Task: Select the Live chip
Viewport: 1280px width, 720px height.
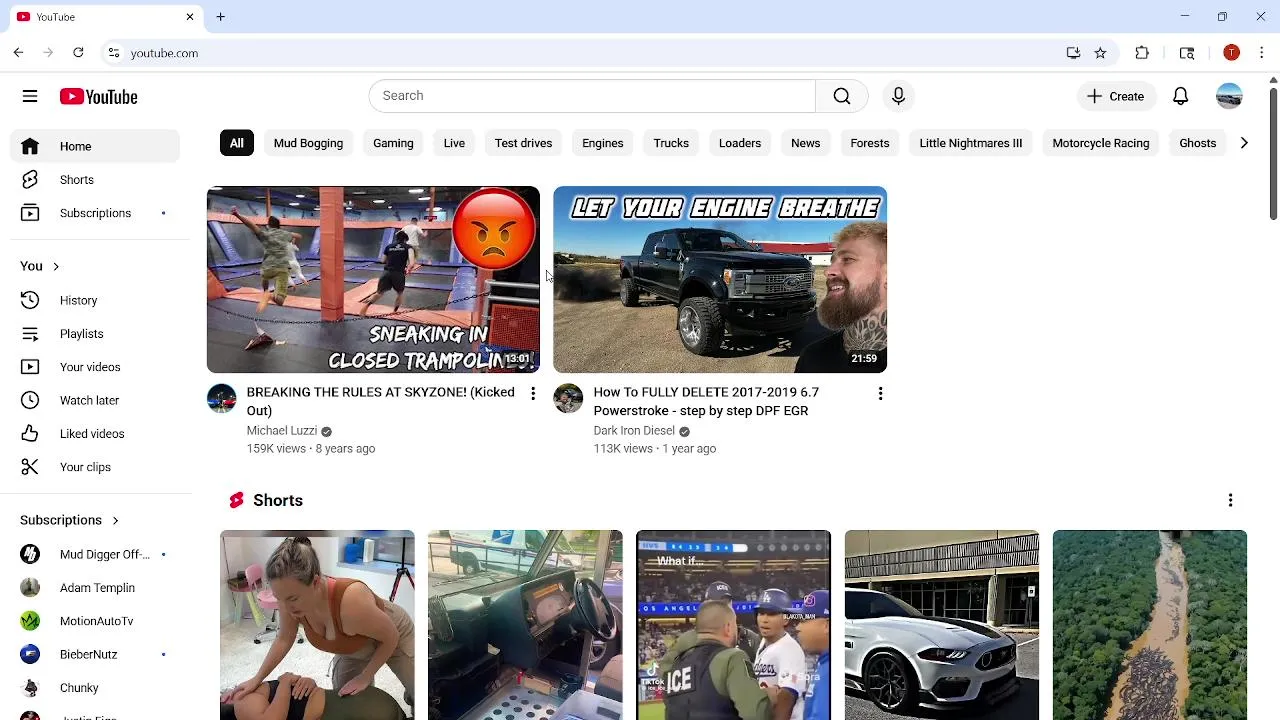Action: click(454, 143)
